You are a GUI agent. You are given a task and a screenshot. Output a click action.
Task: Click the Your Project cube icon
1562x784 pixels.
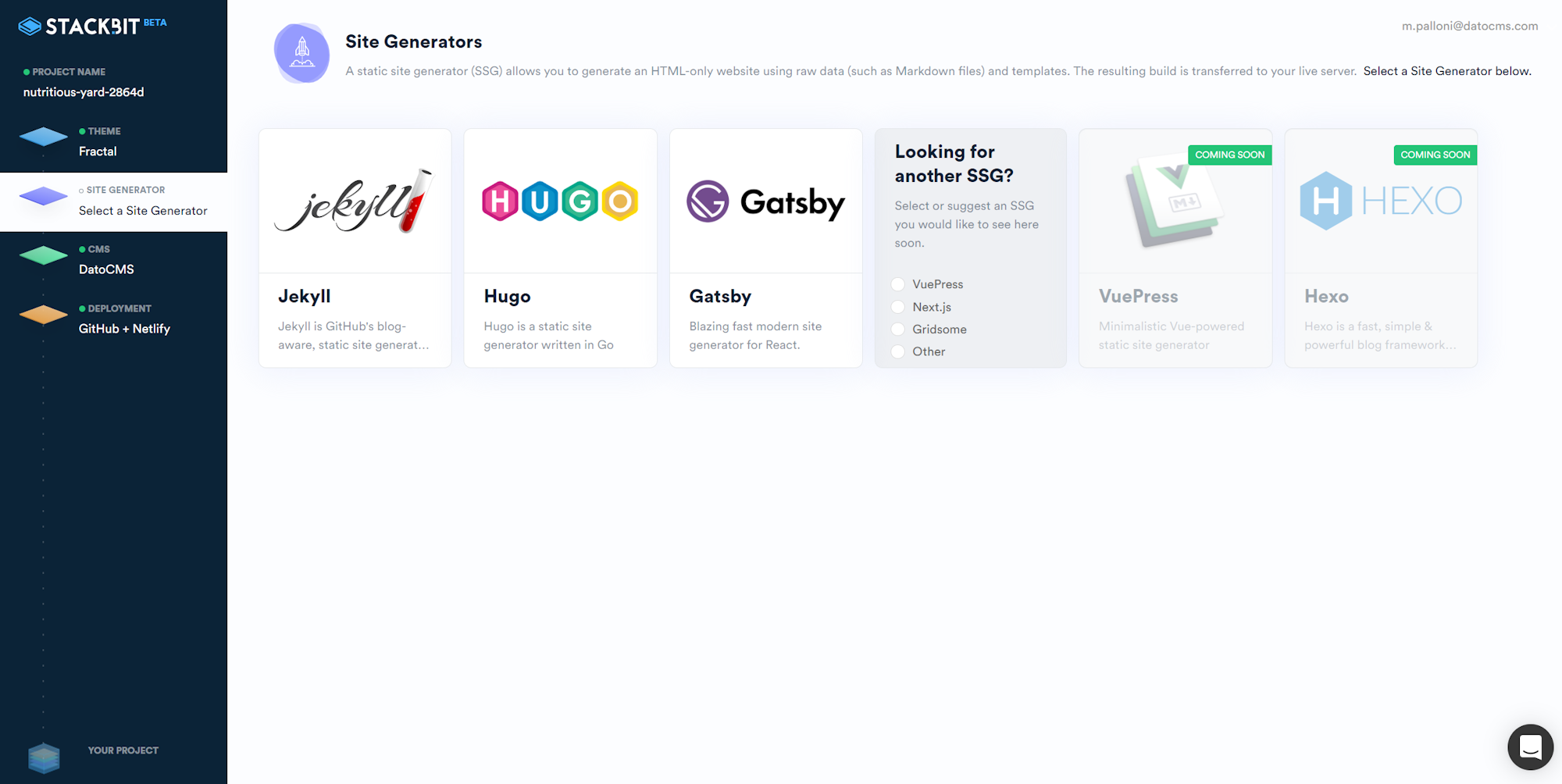[x=43, y=757]
